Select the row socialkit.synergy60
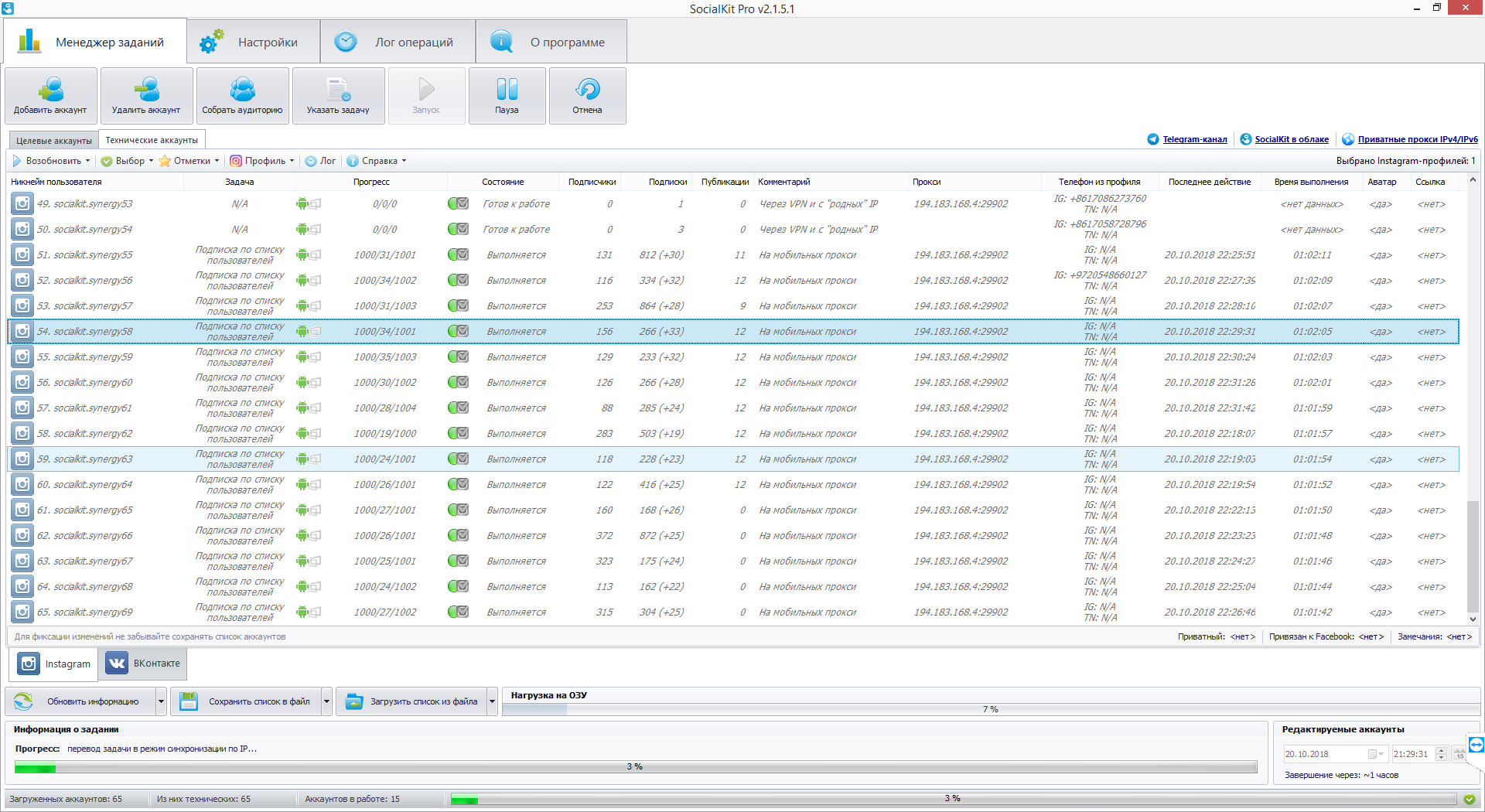 click(x=733, y=383)
